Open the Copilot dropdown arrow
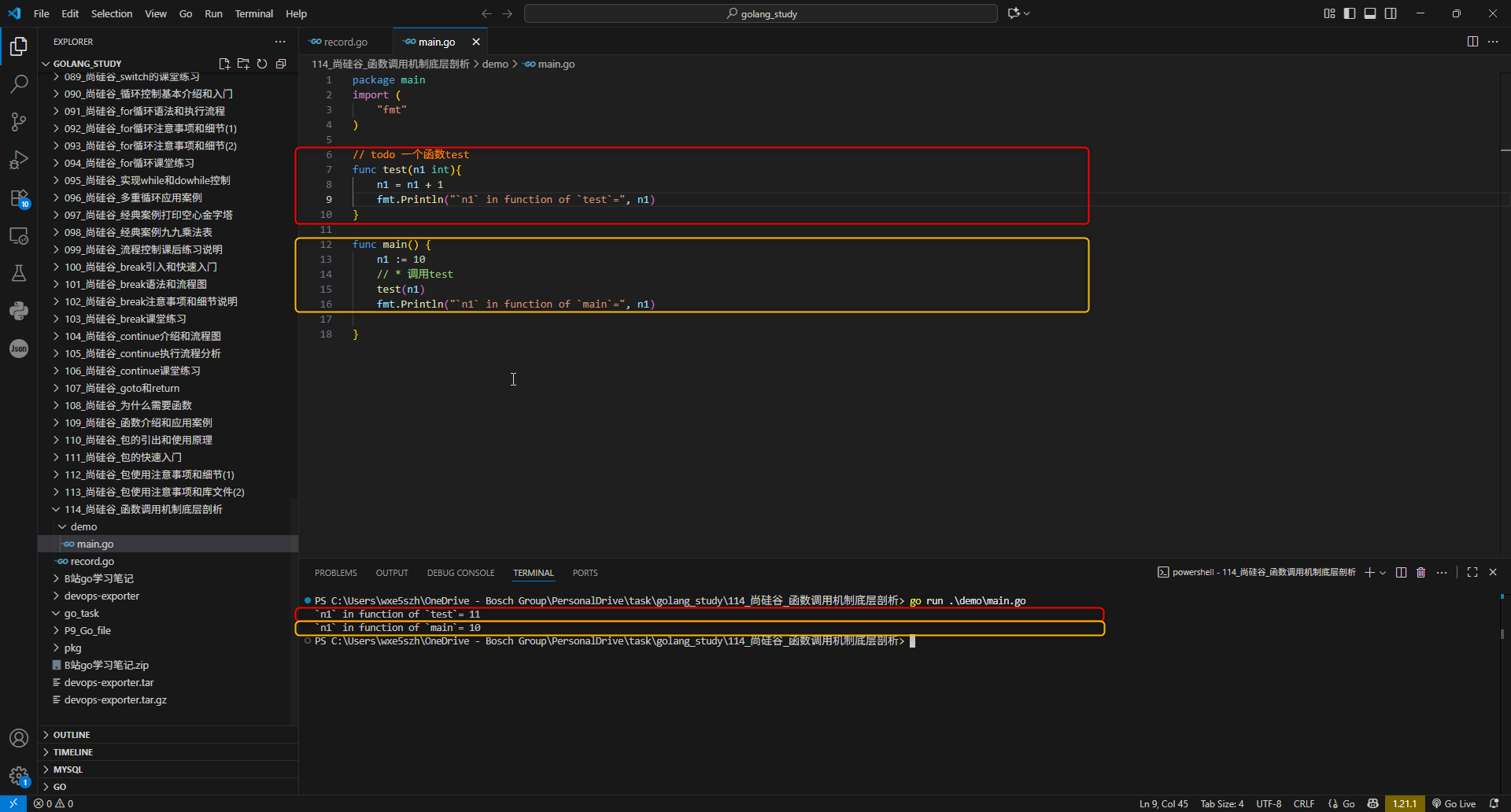The height and width of the screenshot is (812, 1511). point(1027,13)
